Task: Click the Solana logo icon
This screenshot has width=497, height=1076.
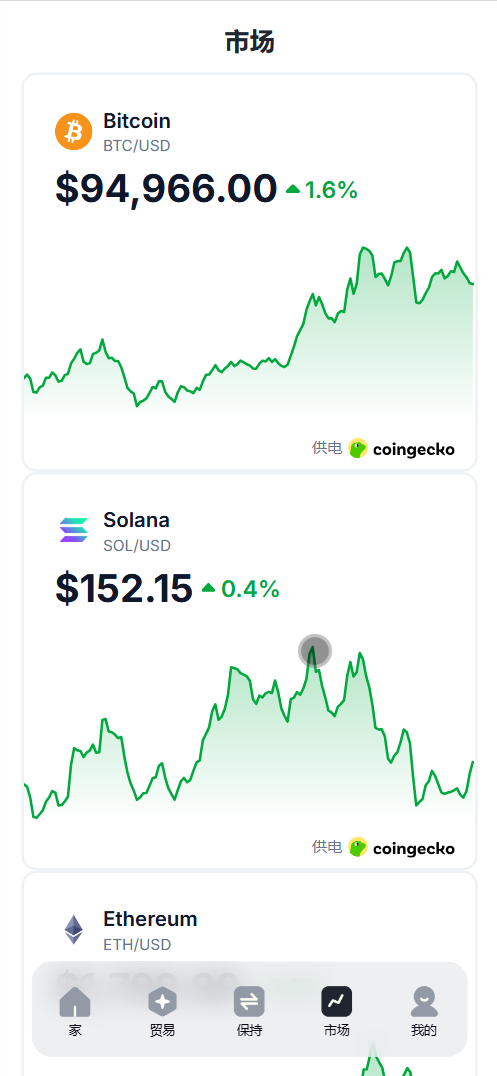Action: 73,530
